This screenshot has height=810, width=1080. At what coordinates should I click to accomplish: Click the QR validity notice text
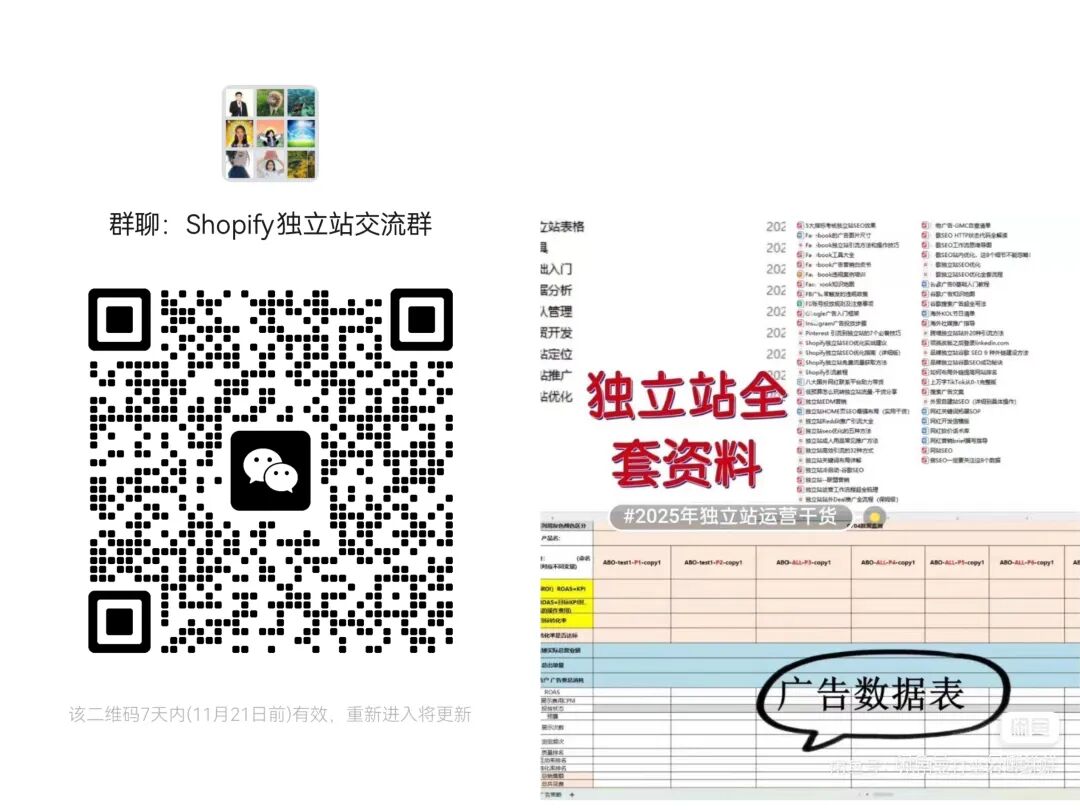(270, 714)
